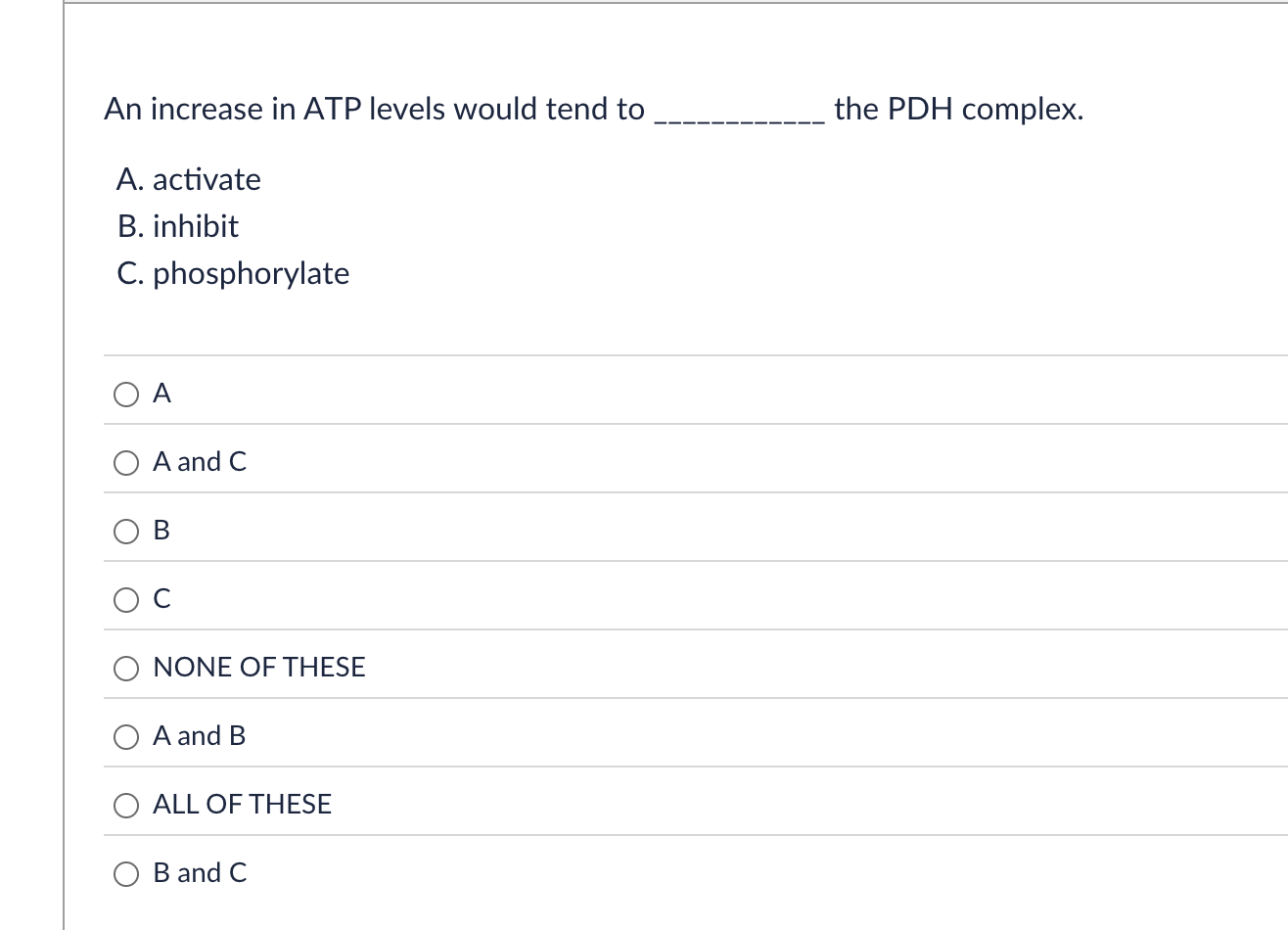Click the "A and C" label text
This screenshot has height=930, width=1288.
tap(199, 462)
